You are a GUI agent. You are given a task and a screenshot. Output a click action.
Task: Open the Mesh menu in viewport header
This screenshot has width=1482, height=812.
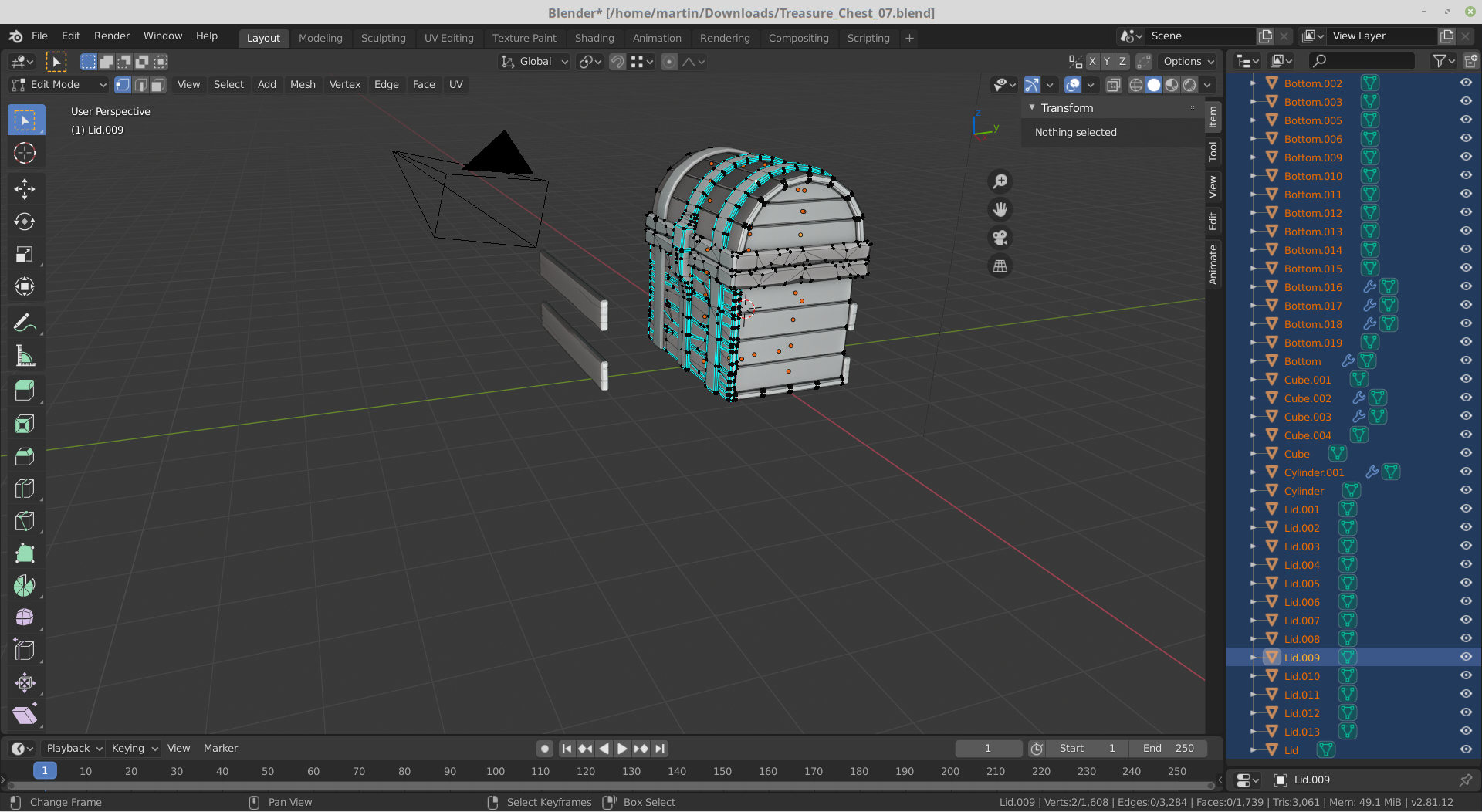(303, 85)
